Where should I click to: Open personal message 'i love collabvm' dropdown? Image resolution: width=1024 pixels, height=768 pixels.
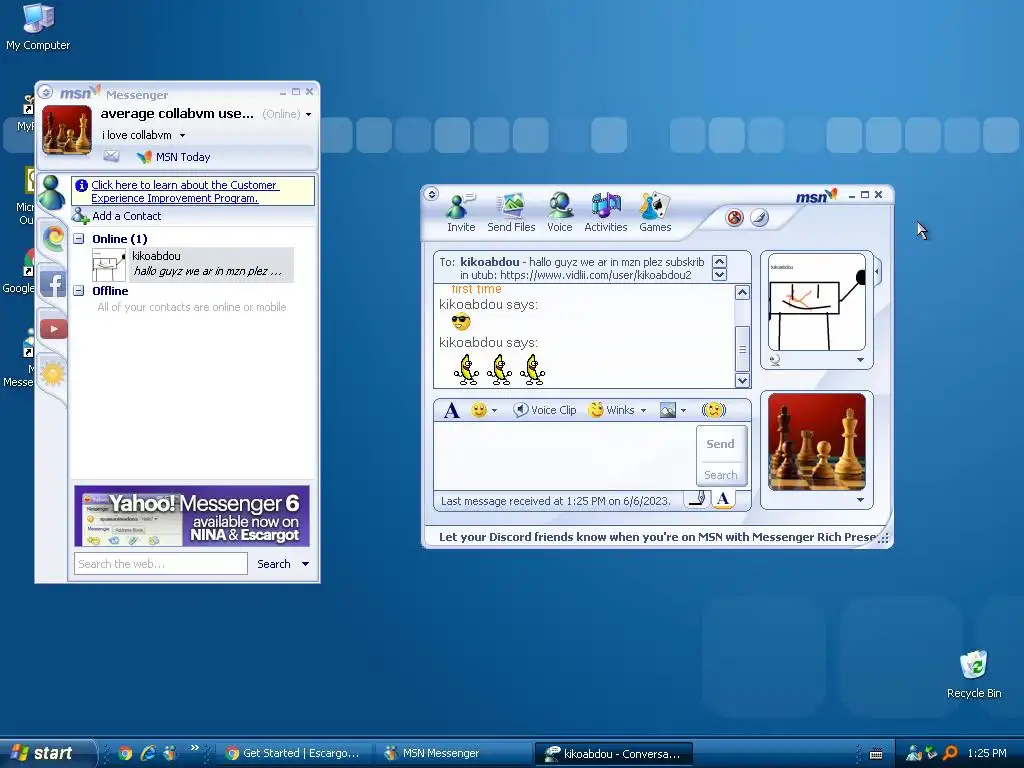pos(182,136)
